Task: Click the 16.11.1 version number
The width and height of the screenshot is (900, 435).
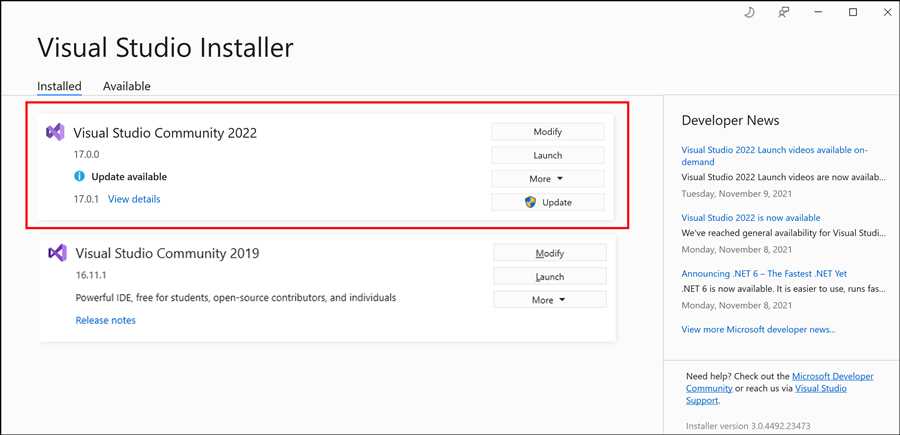Action: pyautogui.click(x=91, y=275)
